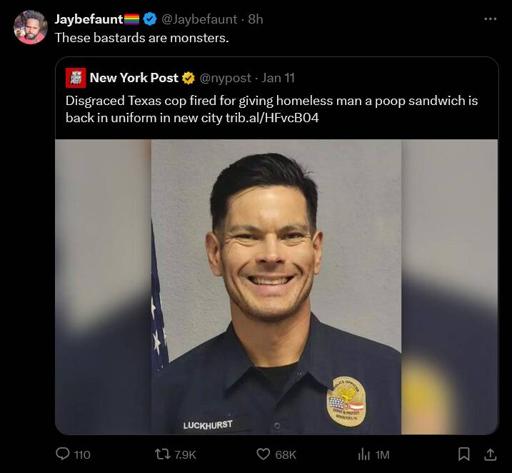Open Jaybefaunt's profile avatar
Screen dimensions: 512x473
pyautogui.click(x=30, y=27)
